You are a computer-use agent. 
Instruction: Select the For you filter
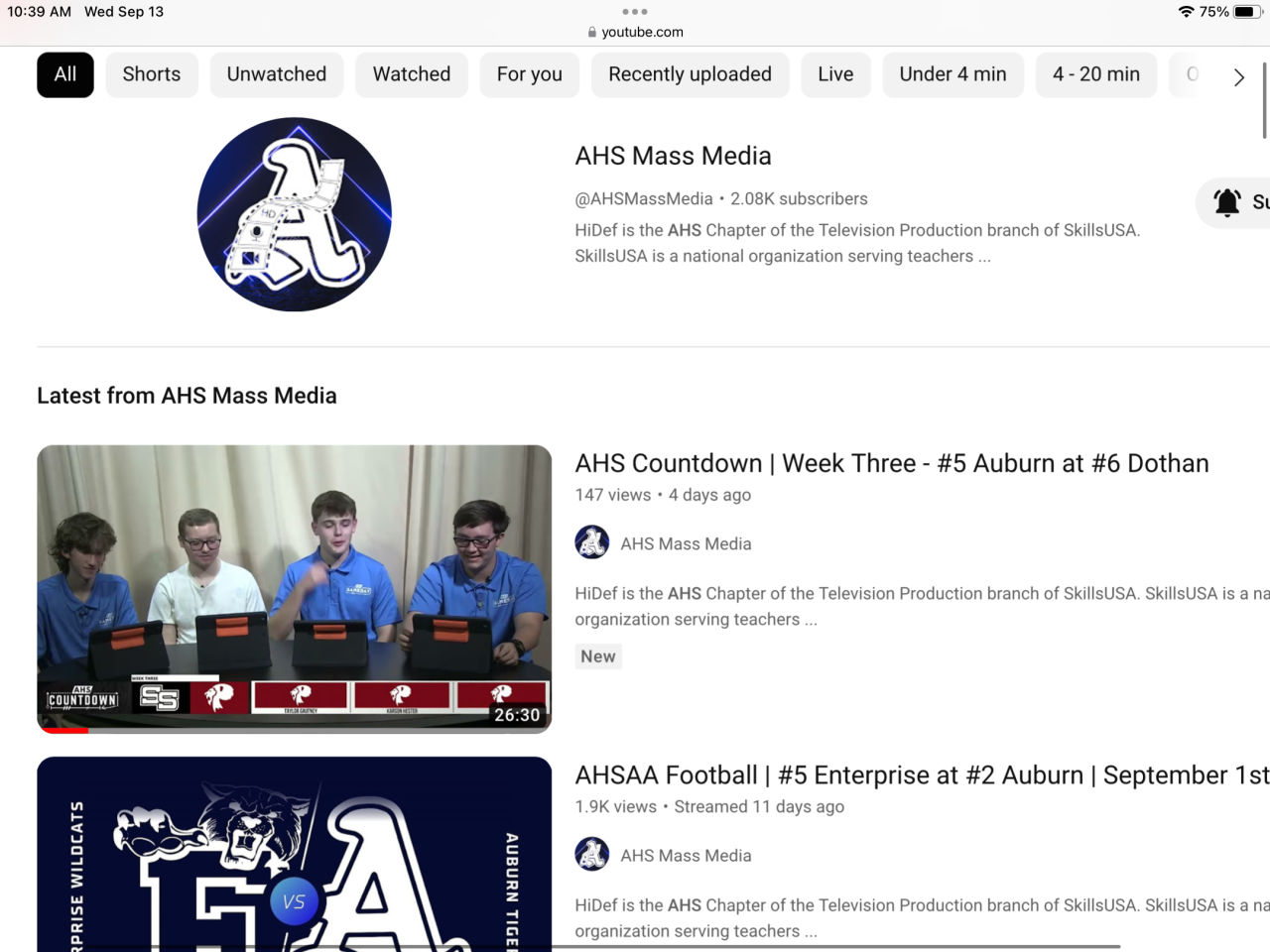pos(530,74)
